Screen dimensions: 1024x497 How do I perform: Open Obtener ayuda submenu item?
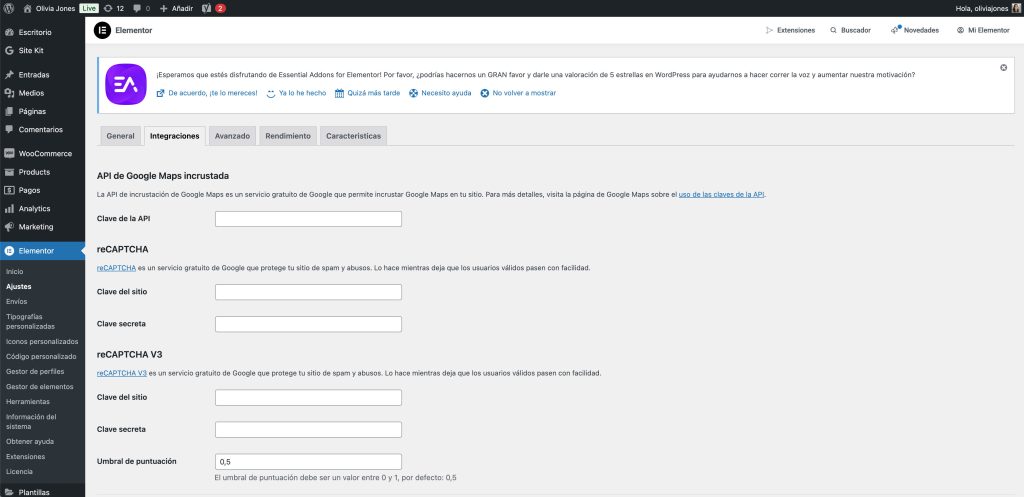pyautogui.click(x=30, y=441)
